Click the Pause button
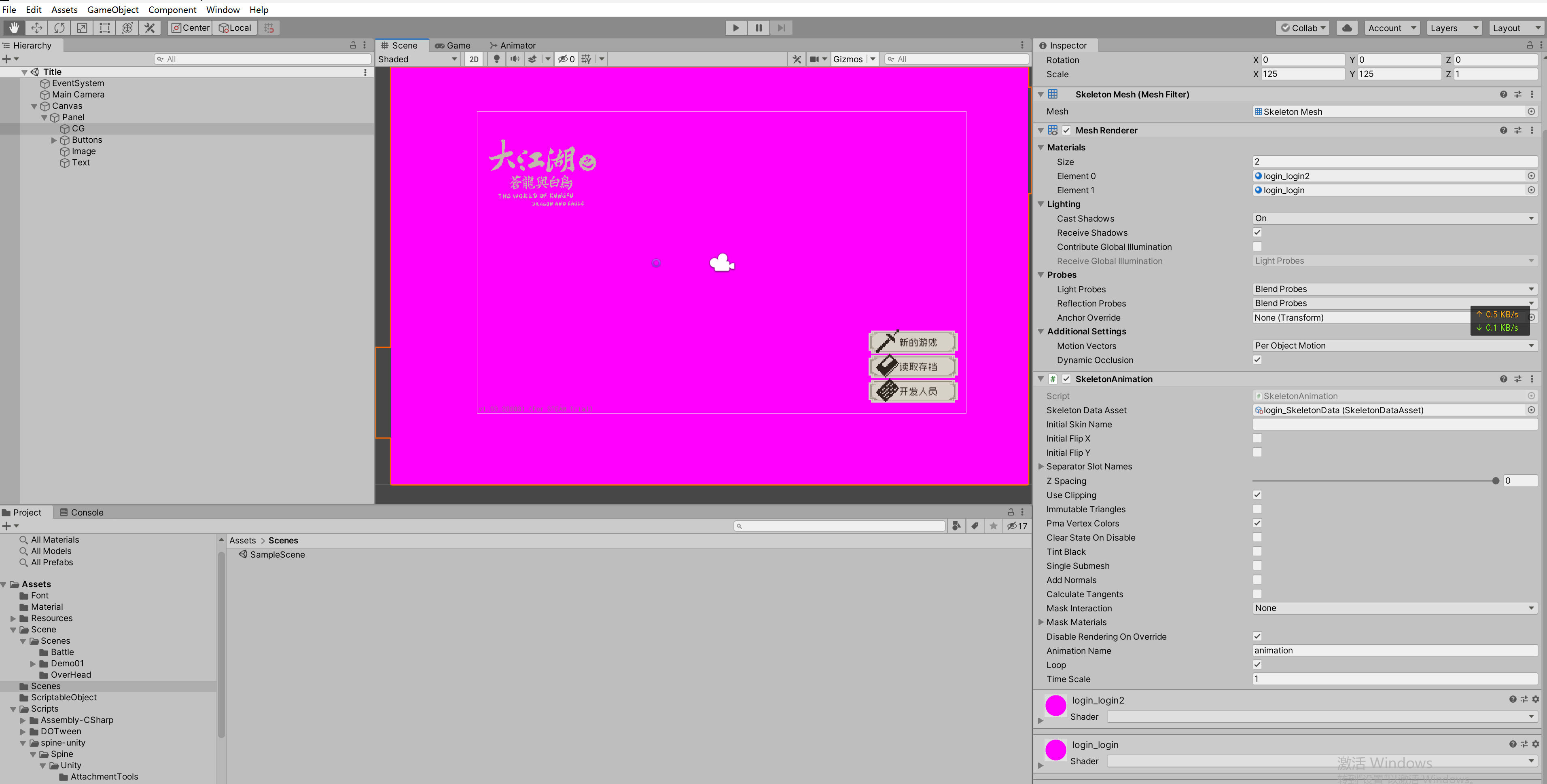Image resolution: width=1547 pixels, height=784 pixels. (x=759, y=27)
